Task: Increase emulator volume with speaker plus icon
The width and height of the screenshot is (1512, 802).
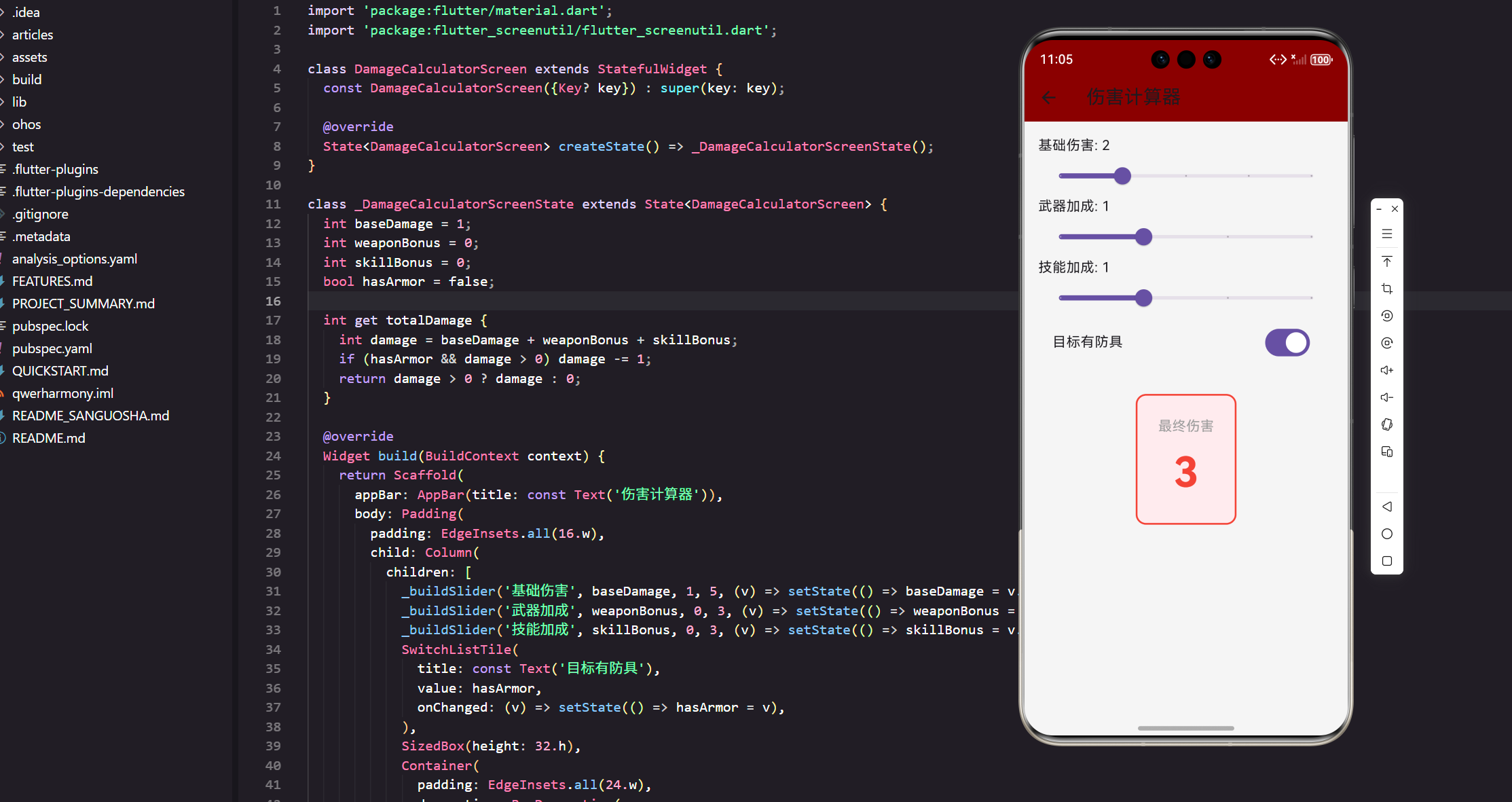Action: (1387, 370)
